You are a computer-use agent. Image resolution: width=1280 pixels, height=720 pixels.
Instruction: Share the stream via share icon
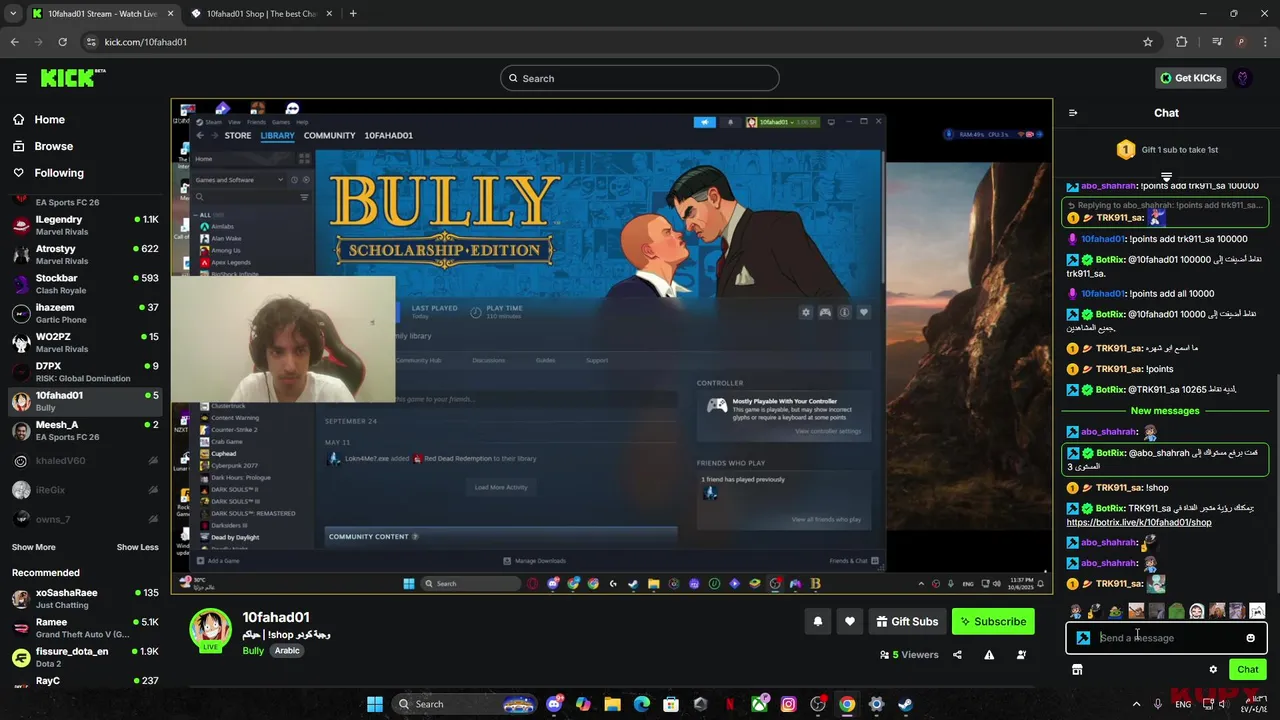point(957,655)
